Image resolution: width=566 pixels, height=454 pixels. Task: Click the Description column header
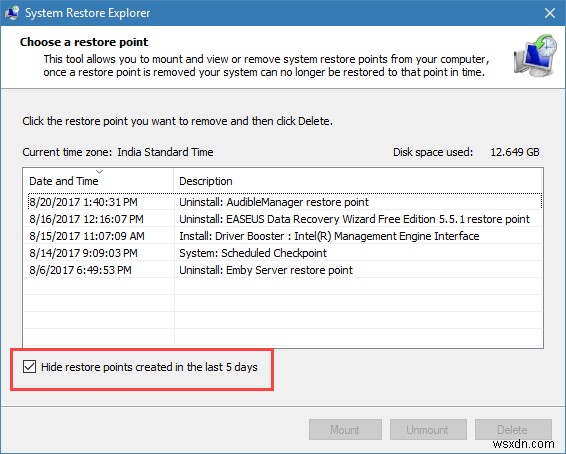[x=358, y=181]
